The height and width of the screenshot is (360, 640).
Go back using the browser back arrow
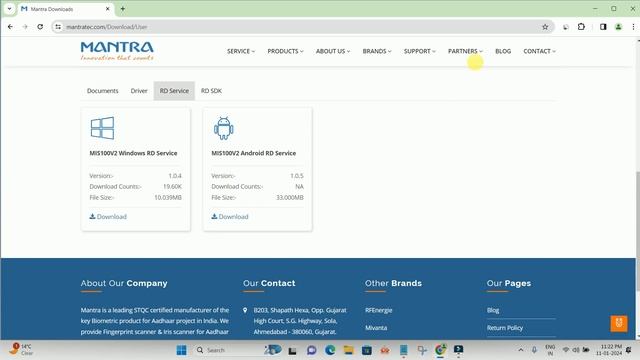(10, 27)
